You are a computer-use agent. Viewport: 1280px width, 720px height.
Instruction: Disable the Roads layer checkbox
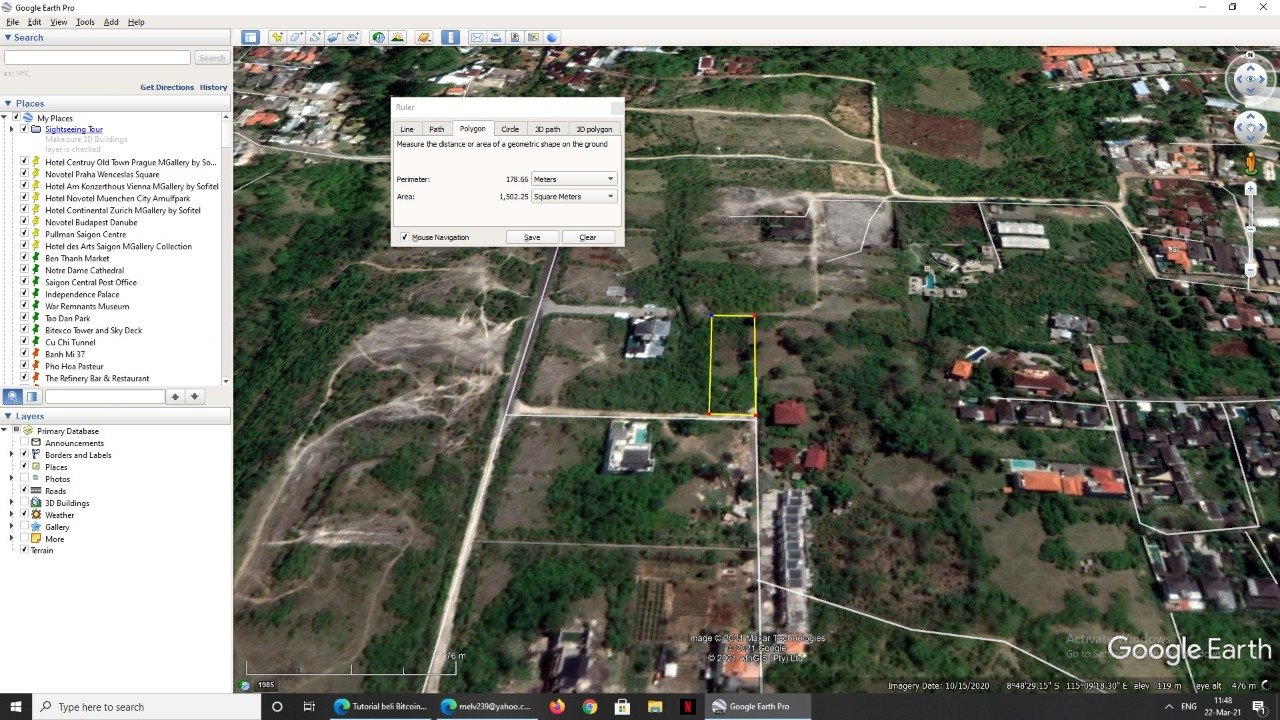coord(24,491)
